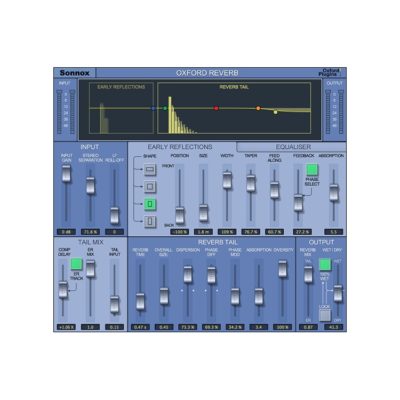Click the Diversity fader handle

(282, 269)
